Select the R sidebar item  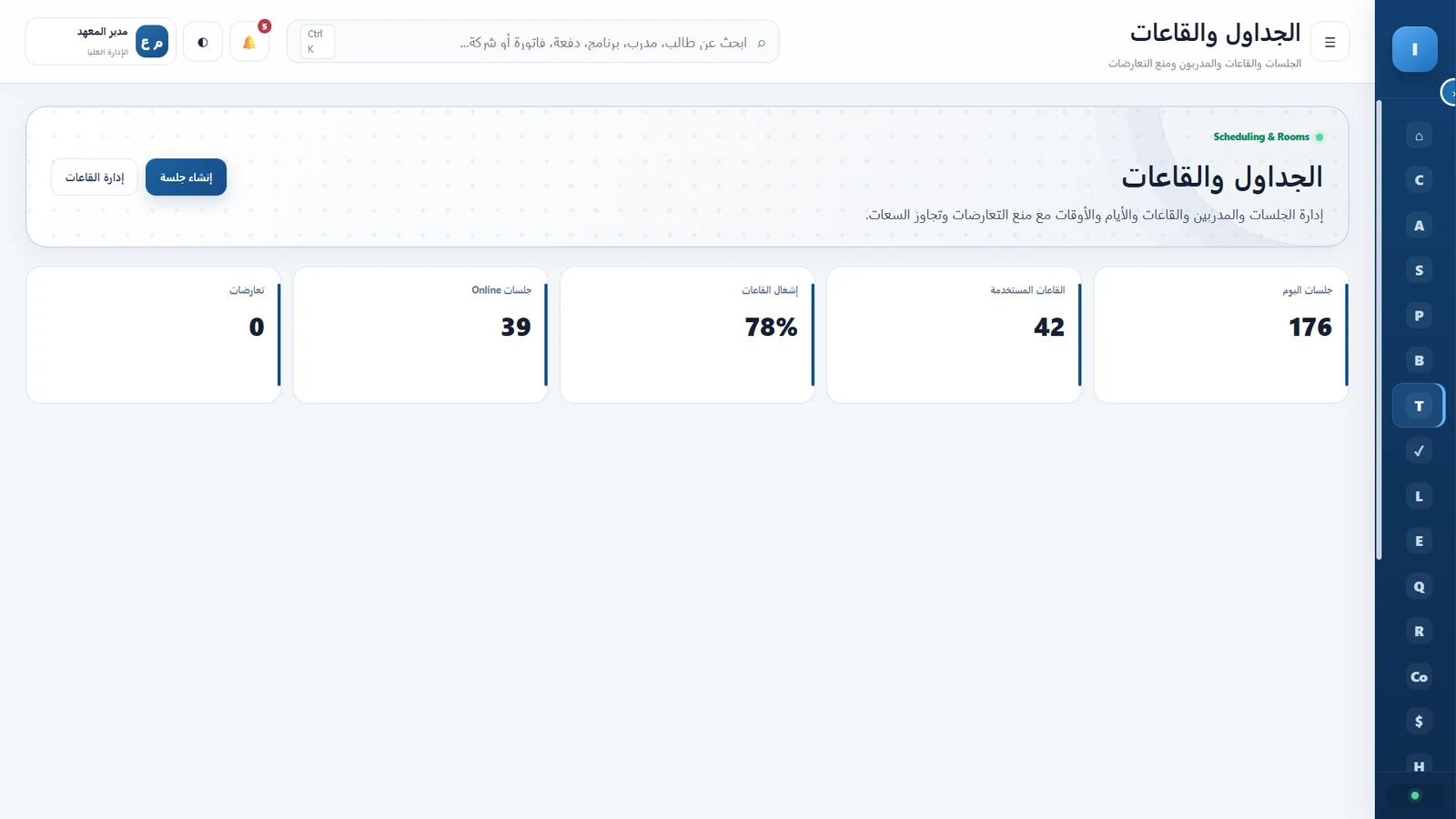pos(1418,631)
